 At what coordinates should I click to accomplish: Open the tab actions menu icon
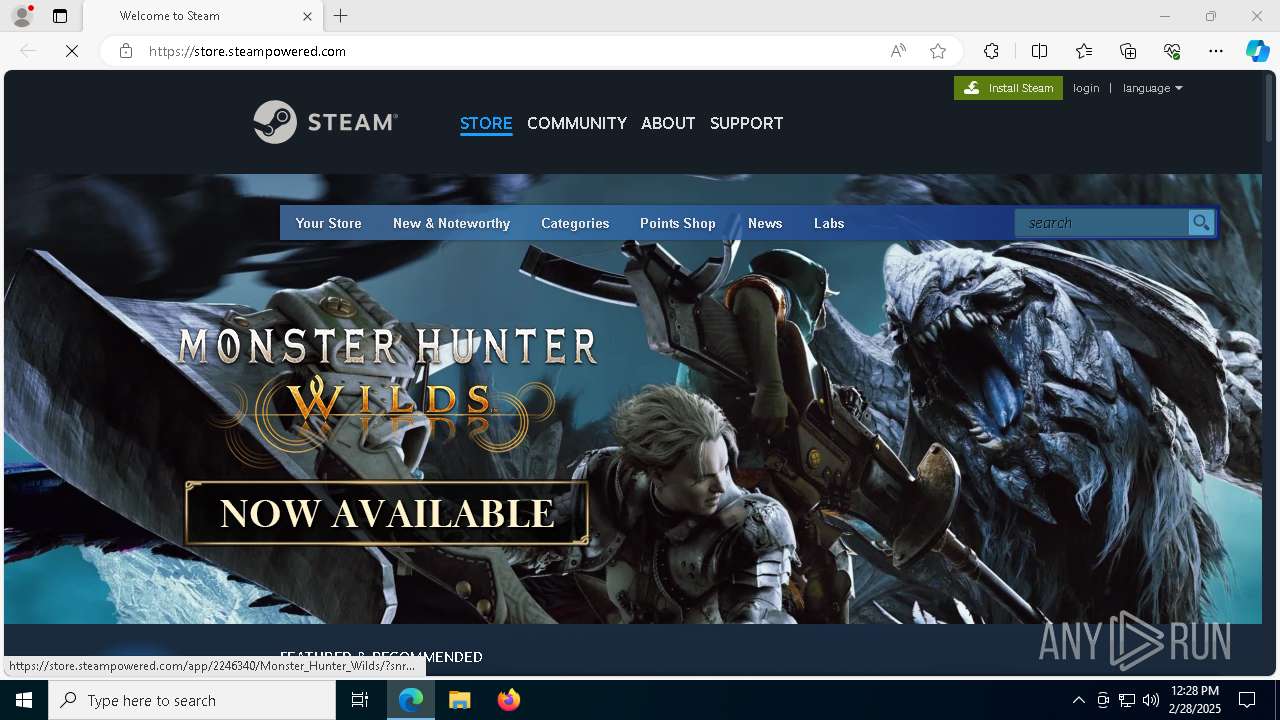coord(60,16)
